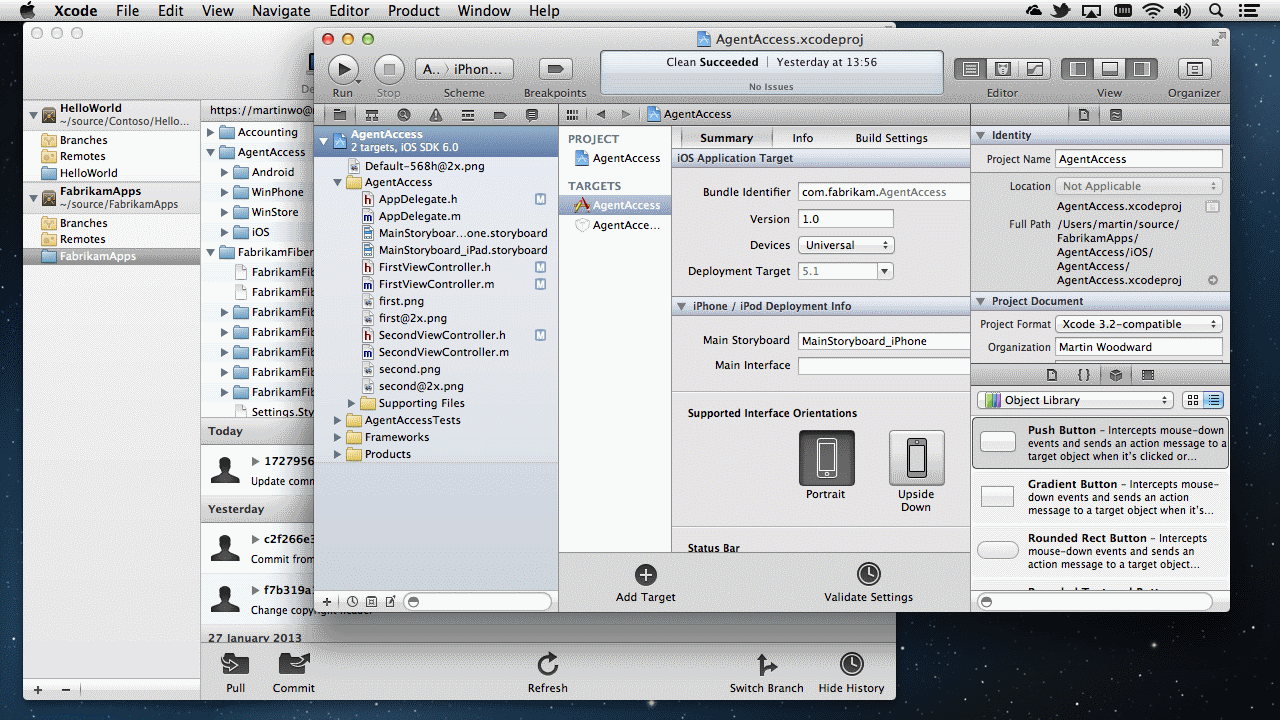The height and width of the screenshot is (720, 1280).
Task: Expand the Supporting Files folder
Action: pyautogui.click(x=352, y=404)
